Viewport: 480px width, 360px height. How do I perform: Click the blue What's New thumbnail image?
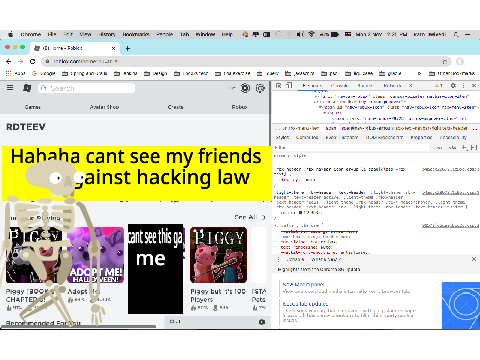(x=461, y=306)
